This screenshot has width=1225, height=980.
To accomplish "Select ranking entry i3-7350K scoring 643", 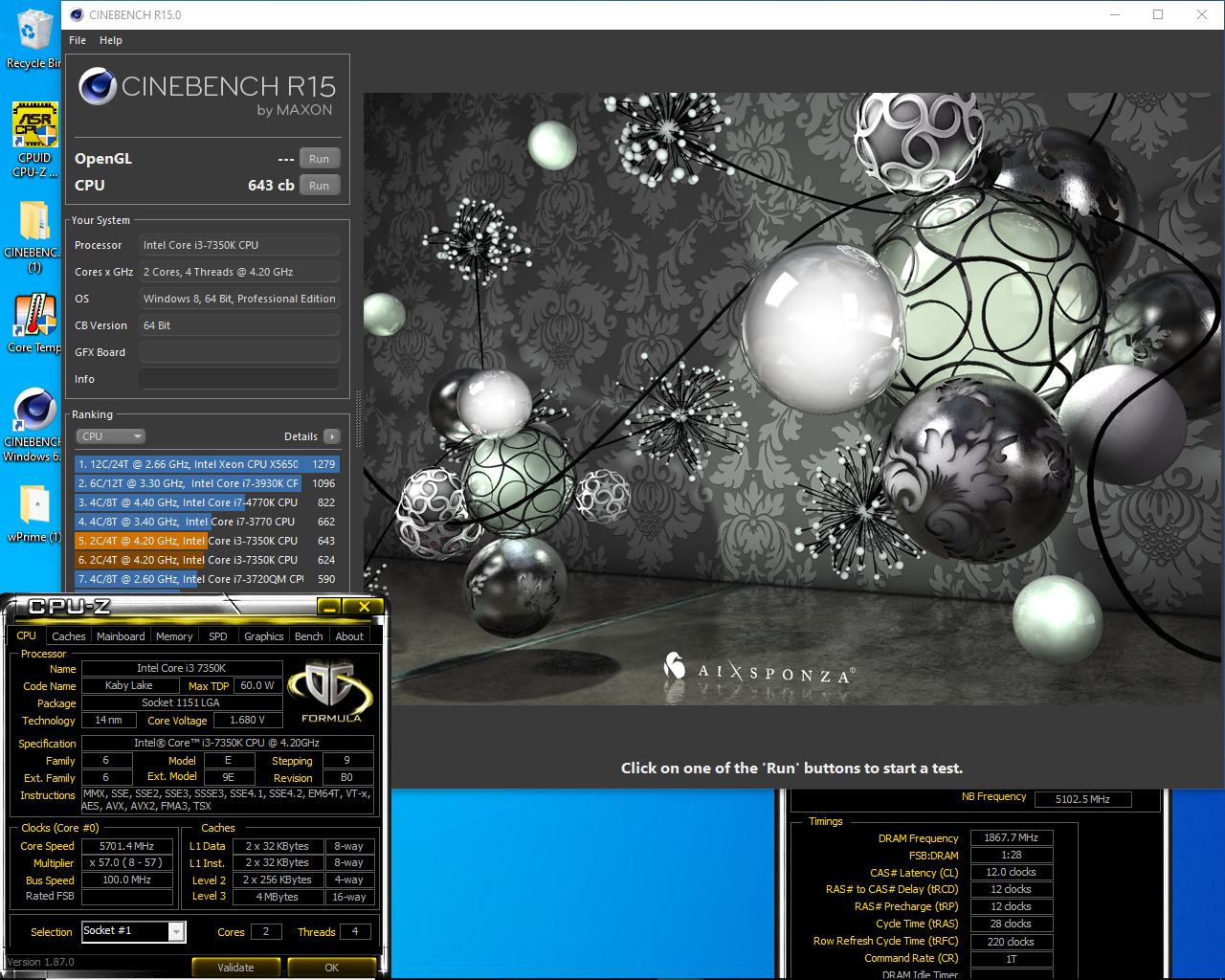I will click(207, 541).
